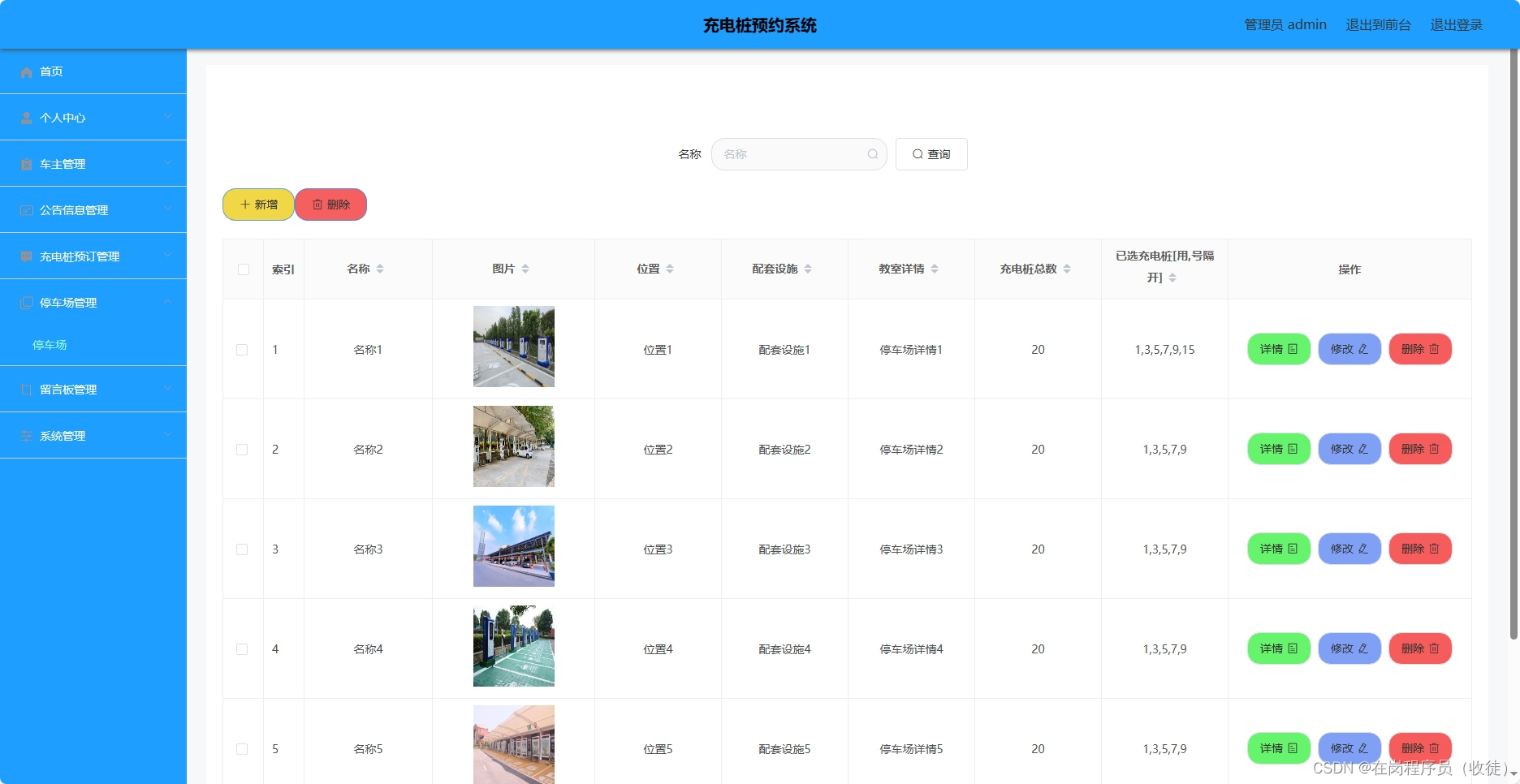Sort by the 配套设施 column arrows
The width and height of the screenshot is (1520, 784).
coord(808,269)
